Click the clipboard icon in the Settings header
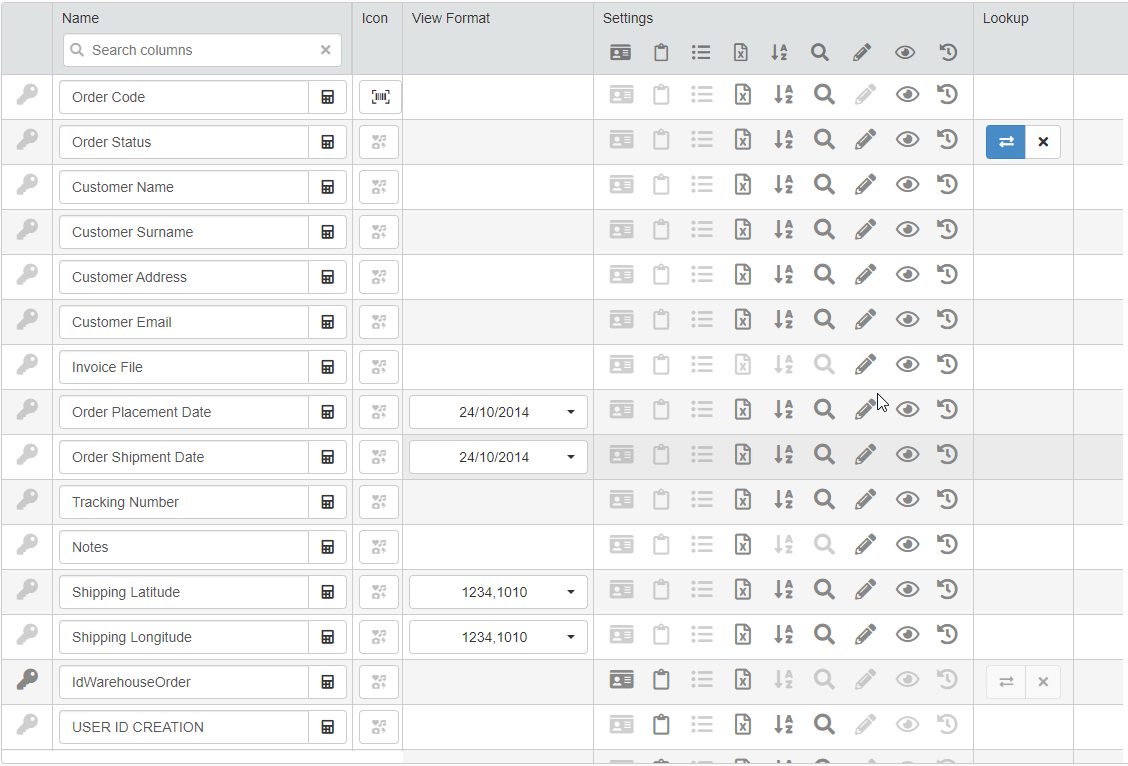The image size is (1128, 766). tap(661, 53)
